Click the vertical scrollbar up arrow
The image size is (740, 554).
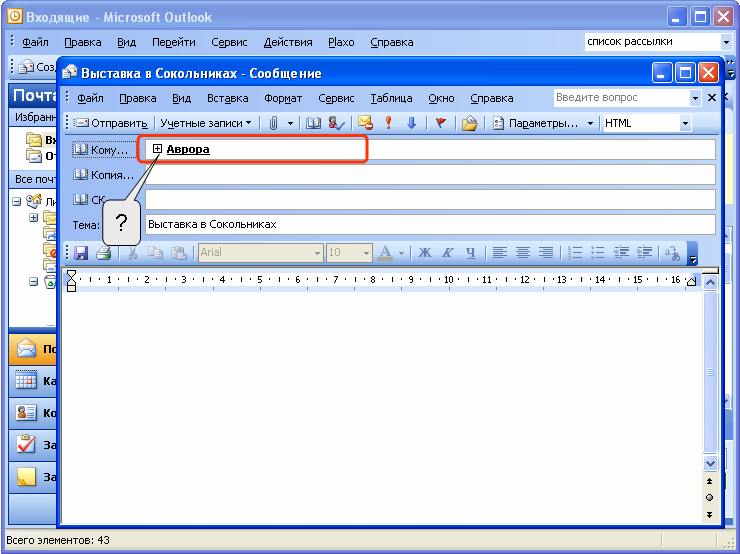tap(710, 283)
